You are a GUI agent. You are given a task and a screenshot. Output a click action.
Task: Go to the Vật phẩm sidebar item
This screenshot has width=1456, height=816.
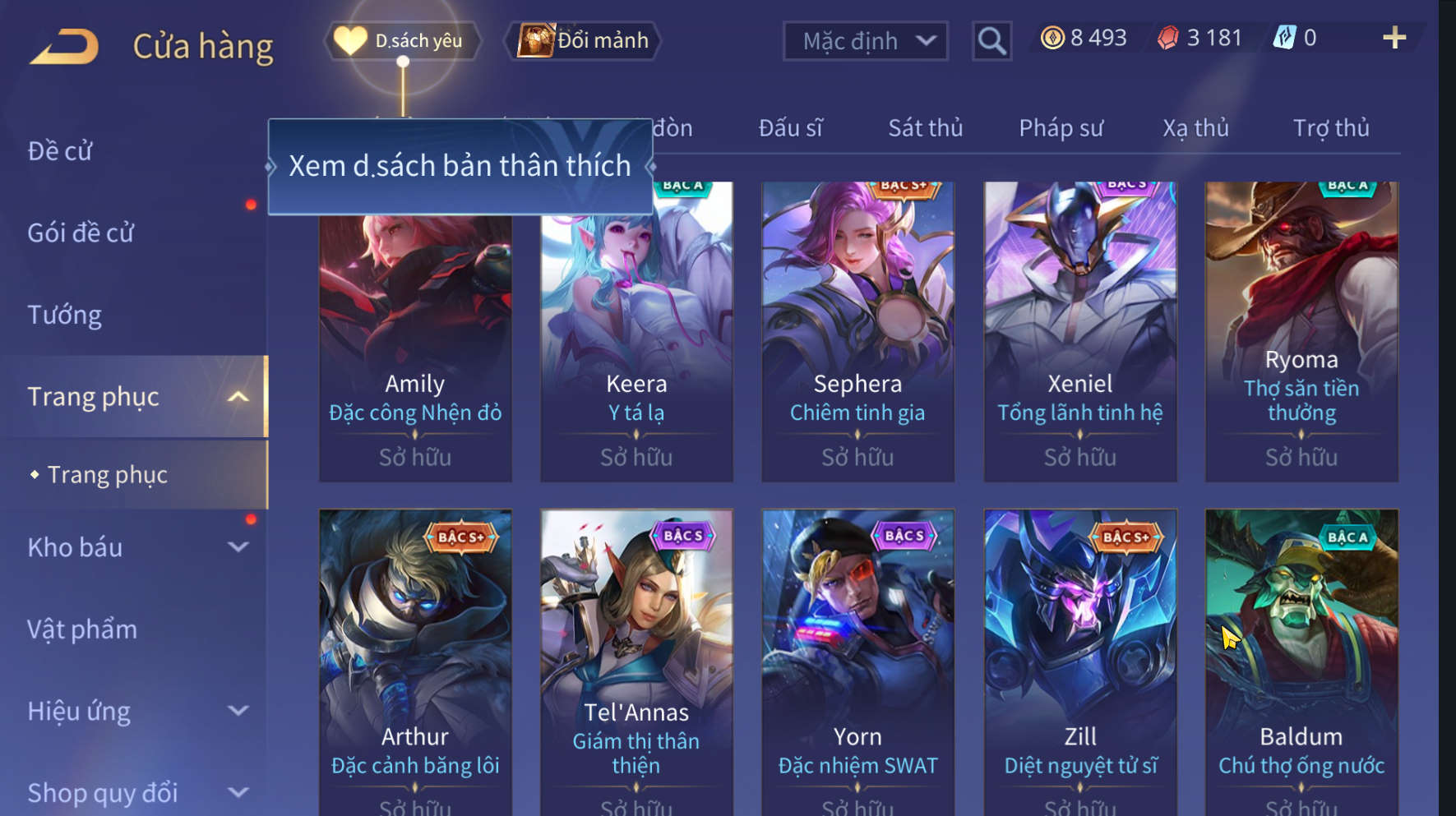(82, 629)
